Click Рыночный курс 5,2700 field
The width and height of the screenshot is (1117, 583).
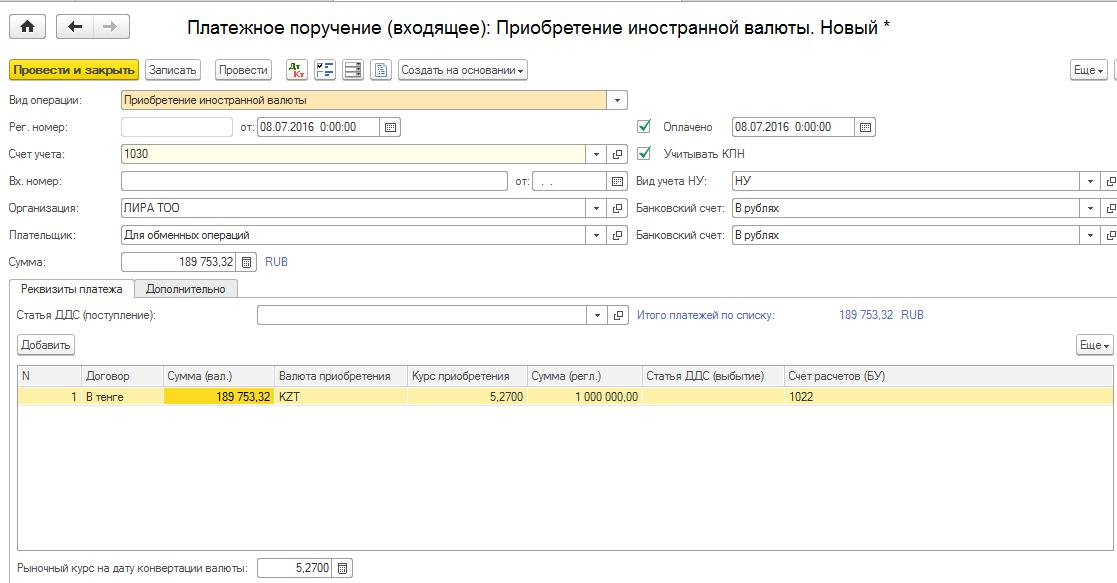pos(295,568)
